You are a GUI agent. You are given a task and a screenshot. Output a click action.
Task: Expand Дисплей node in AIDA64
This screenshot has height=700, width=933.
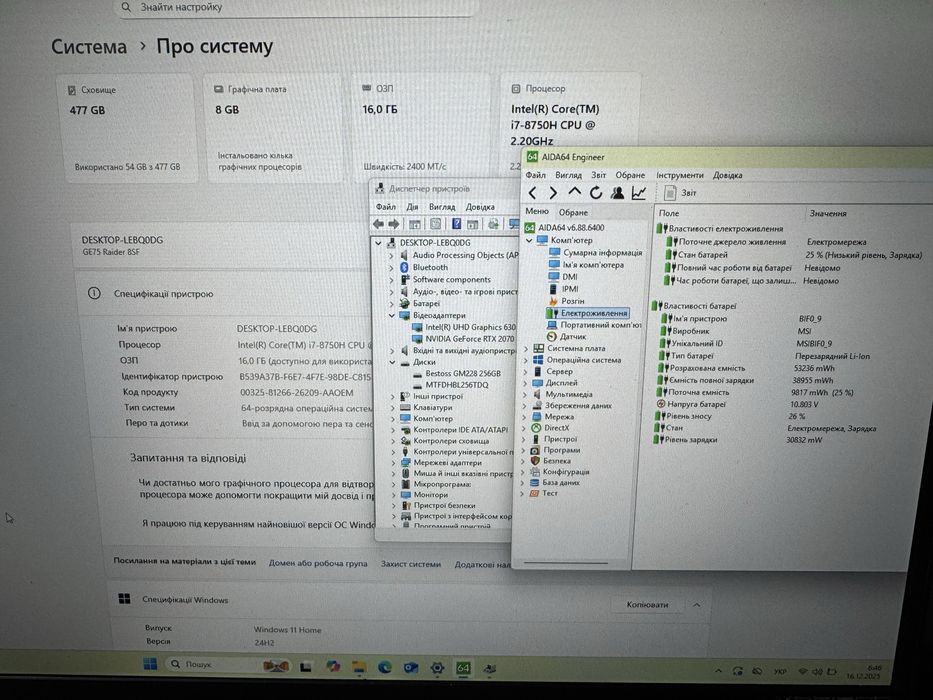click(x=525, y=383)
